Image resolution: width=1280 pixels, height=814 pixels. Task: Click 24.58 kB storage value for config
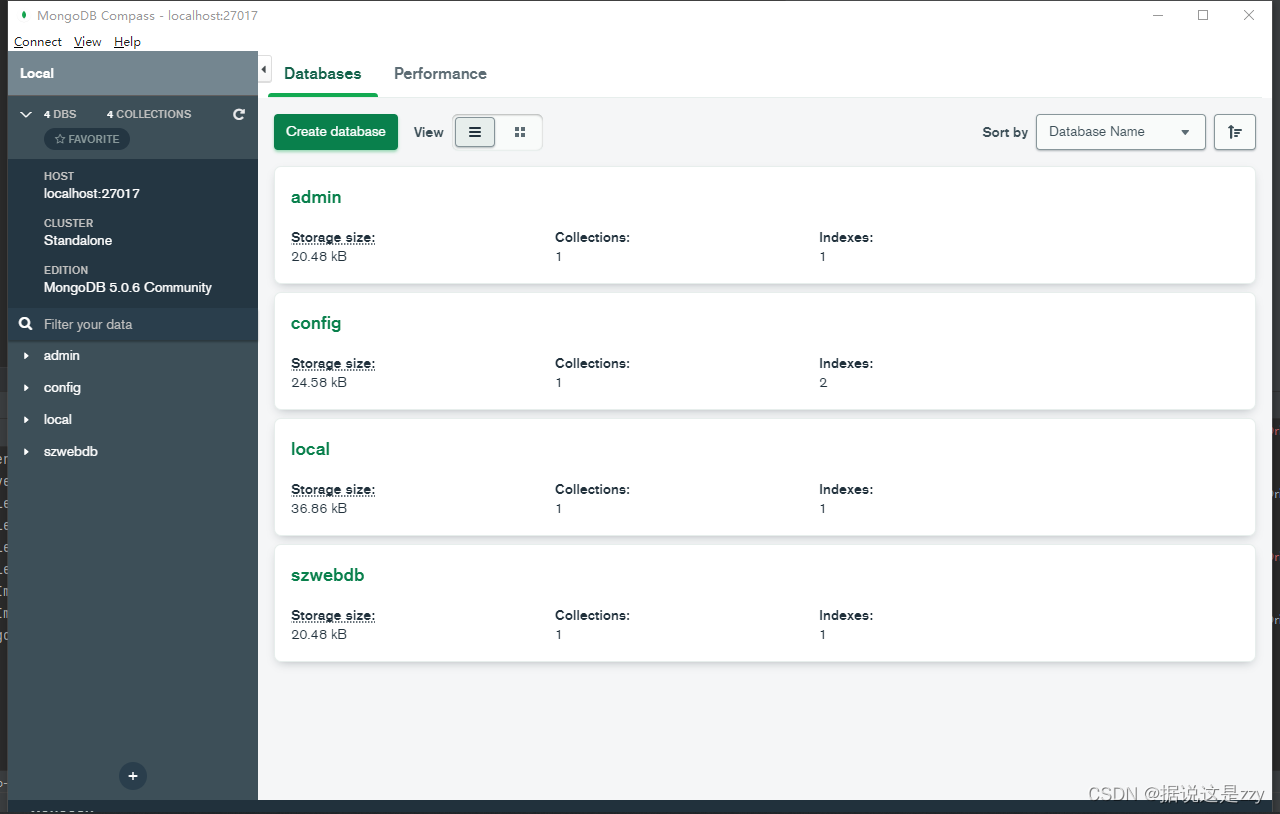(319, 383)
